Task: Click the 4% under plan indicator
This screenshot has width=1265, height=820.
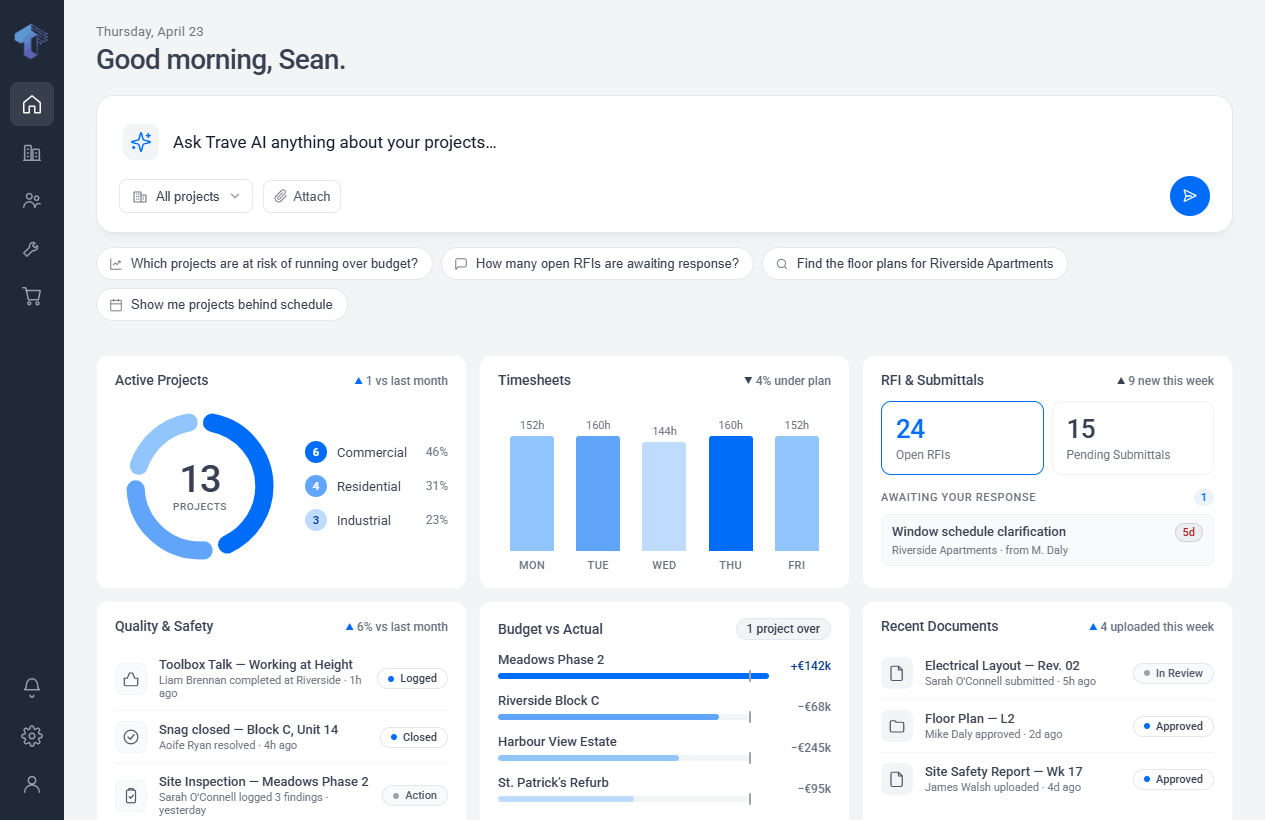Action: (787, 381)
